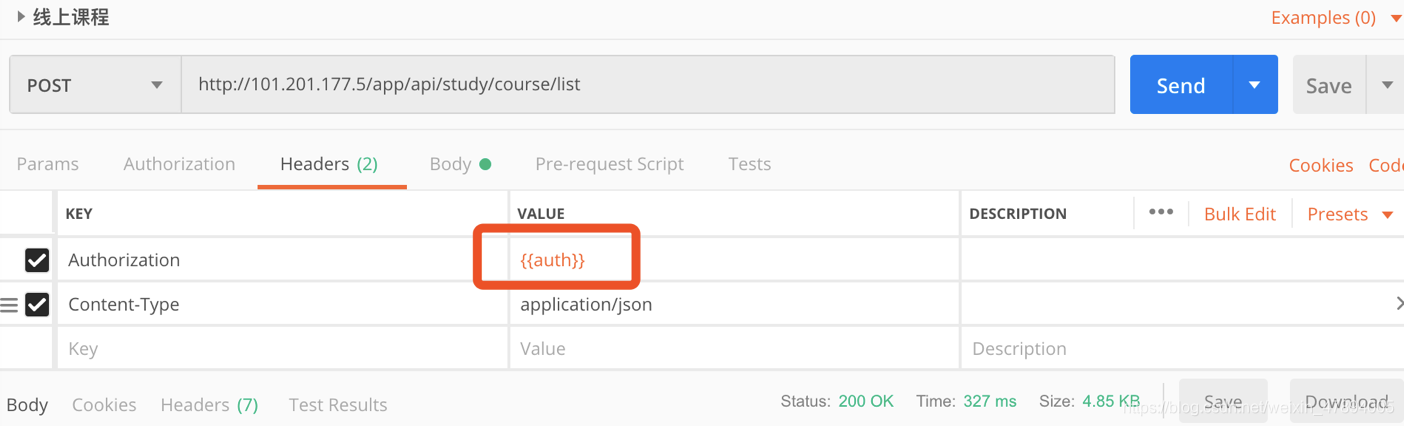This screenshot has width=1404, height=426.
Task: Click the three-dots column options icon
Action: (x=1160, y=213)
